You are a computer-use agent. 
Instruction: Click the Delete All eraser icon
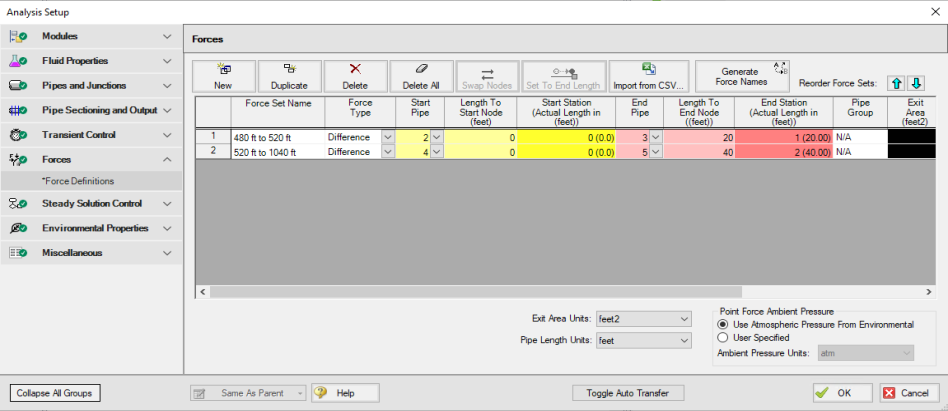pos(421,70)
